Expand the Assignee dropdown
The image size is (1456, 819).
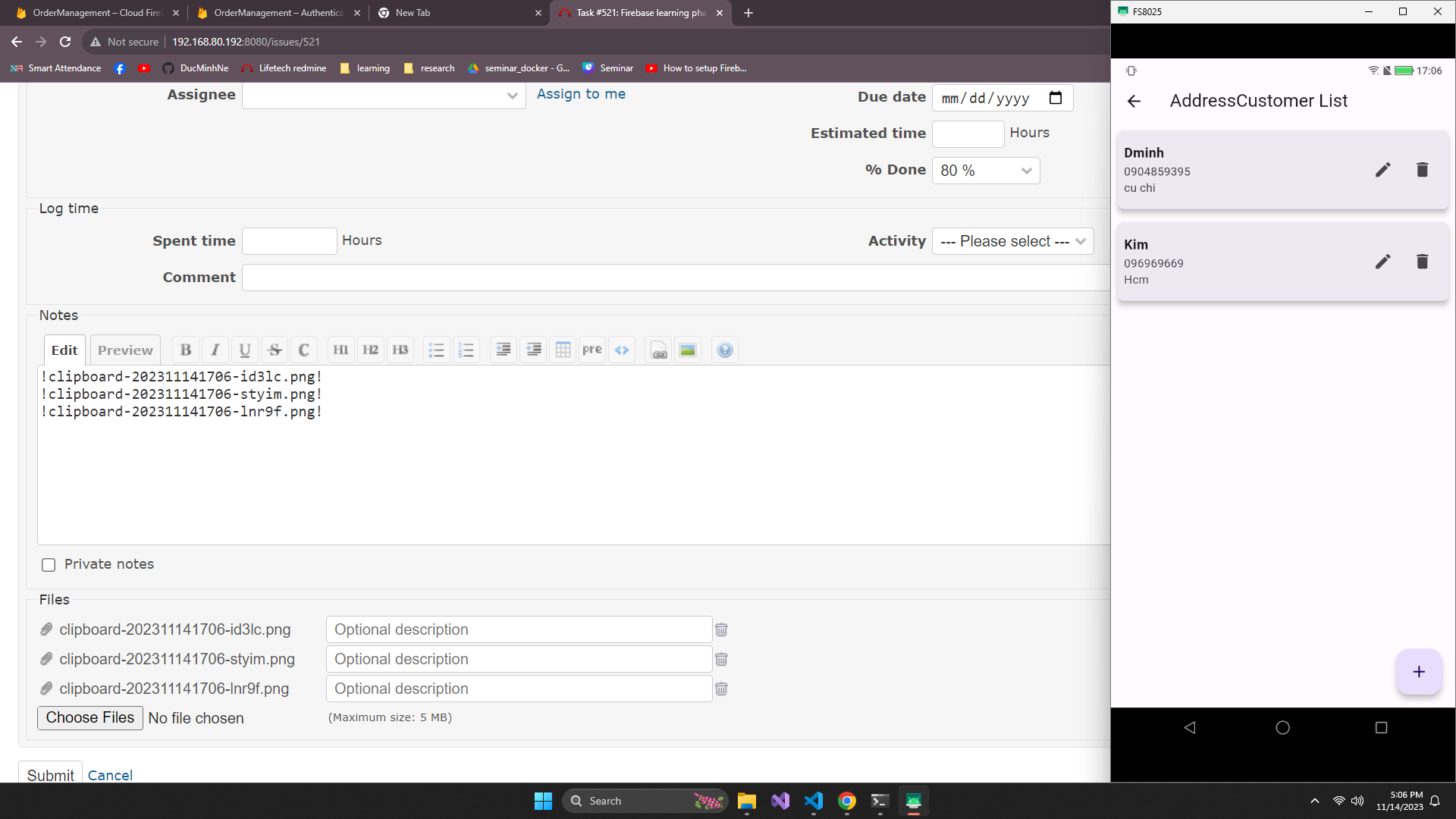pos(383,96)
